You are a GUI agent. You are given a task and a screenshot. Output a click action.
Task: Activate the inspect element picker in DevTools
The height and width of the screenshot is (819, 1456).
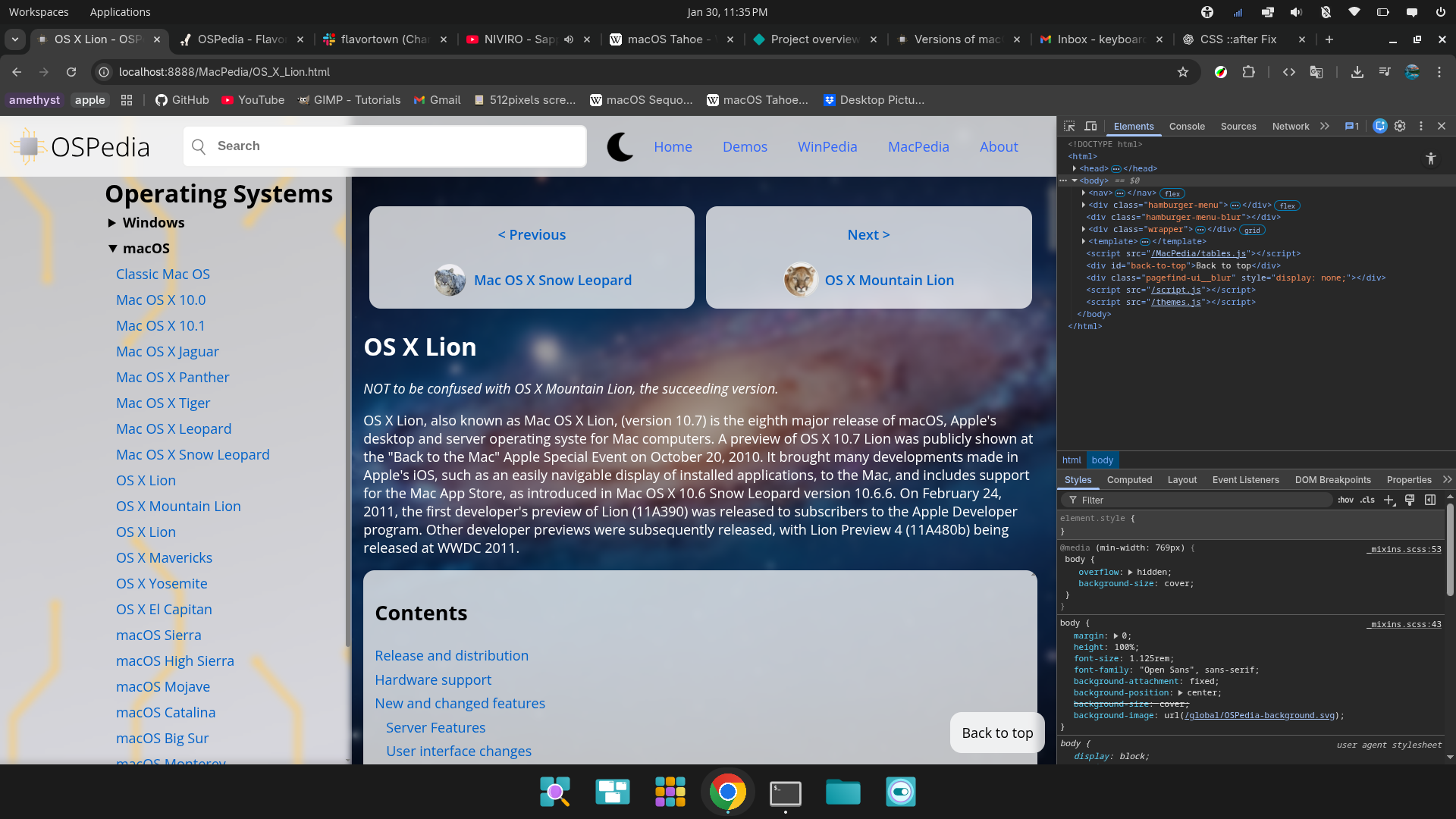(x=1069, y=126)
